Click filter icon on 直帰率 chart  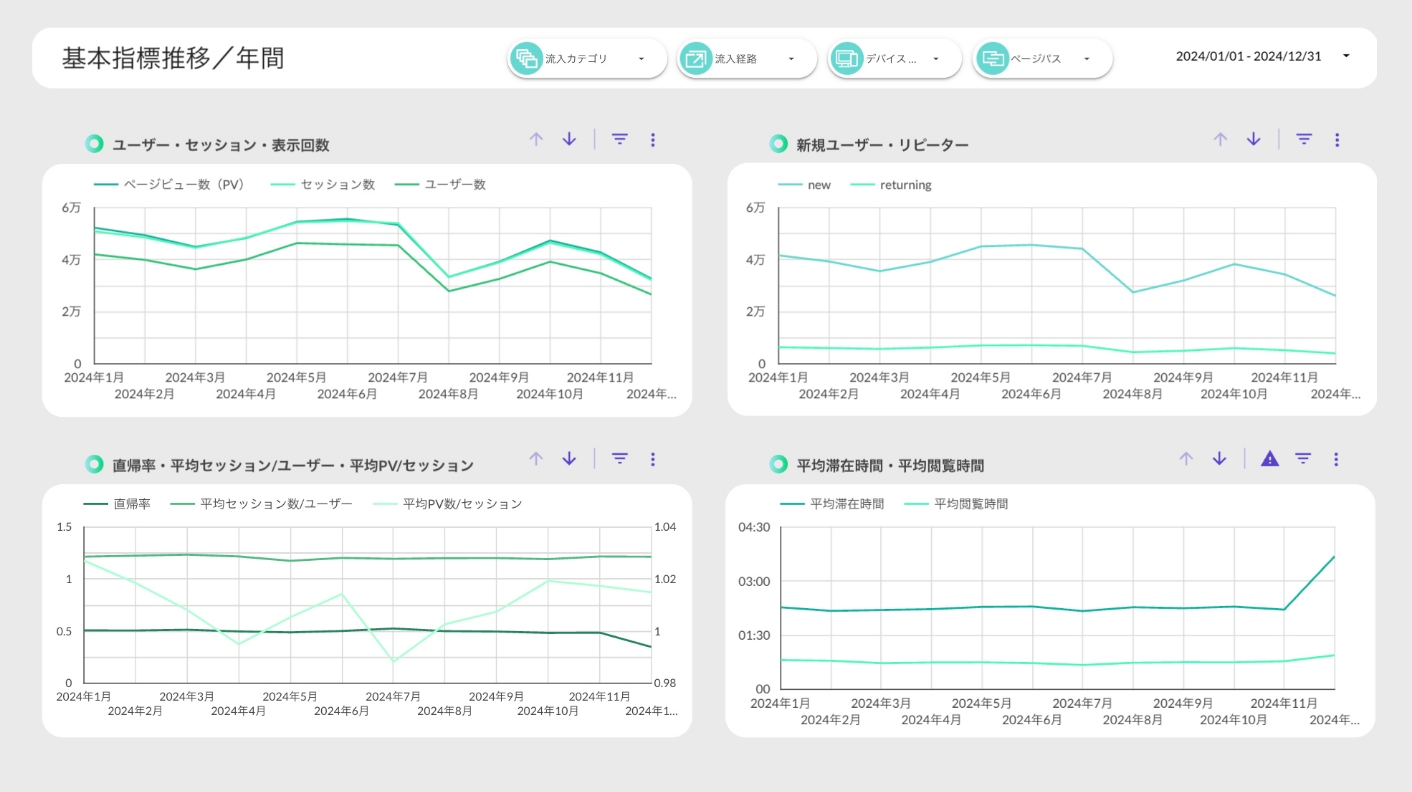tap(620, 459)
